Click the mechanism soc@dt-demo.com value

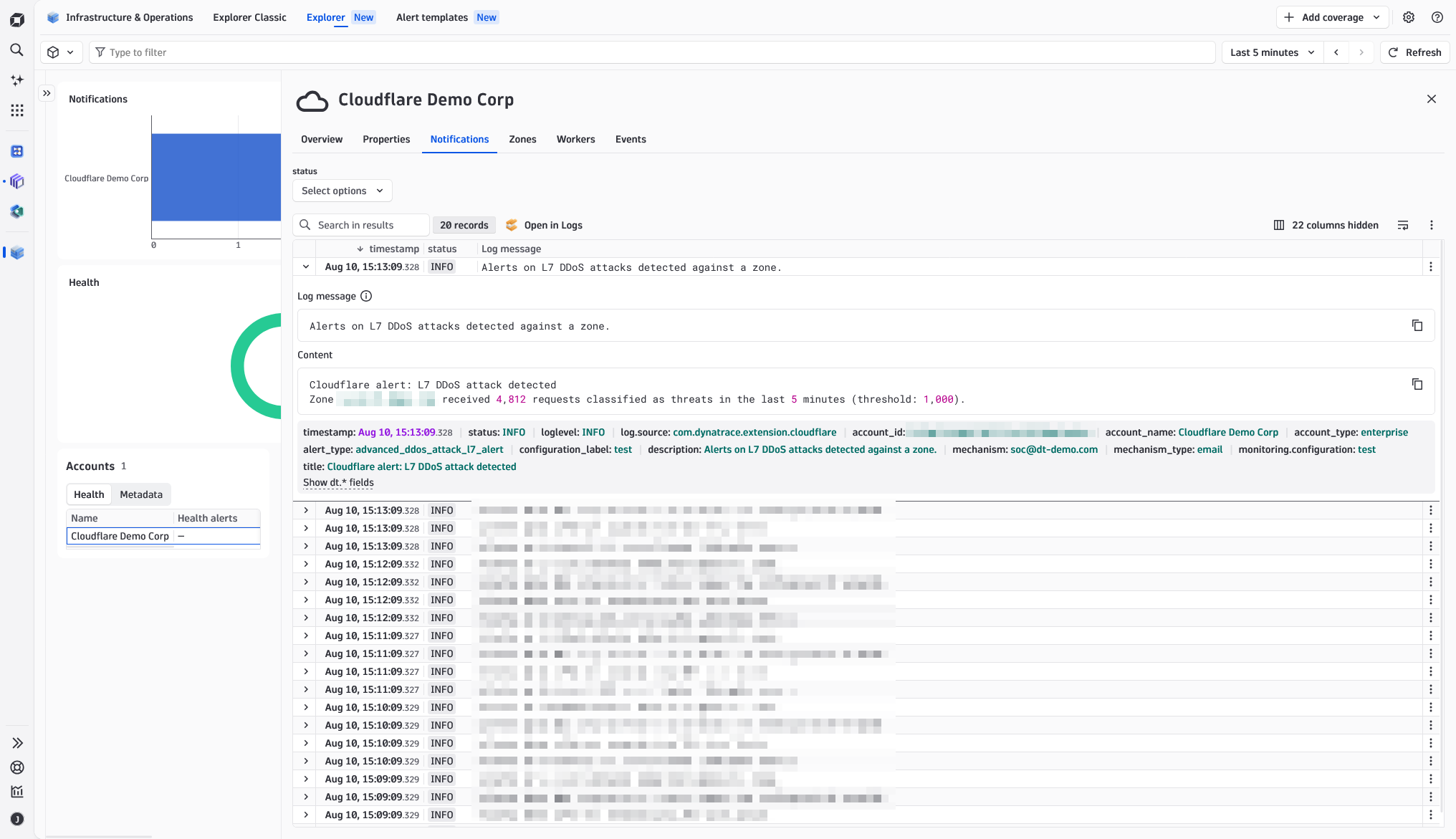pos(1054,449)
